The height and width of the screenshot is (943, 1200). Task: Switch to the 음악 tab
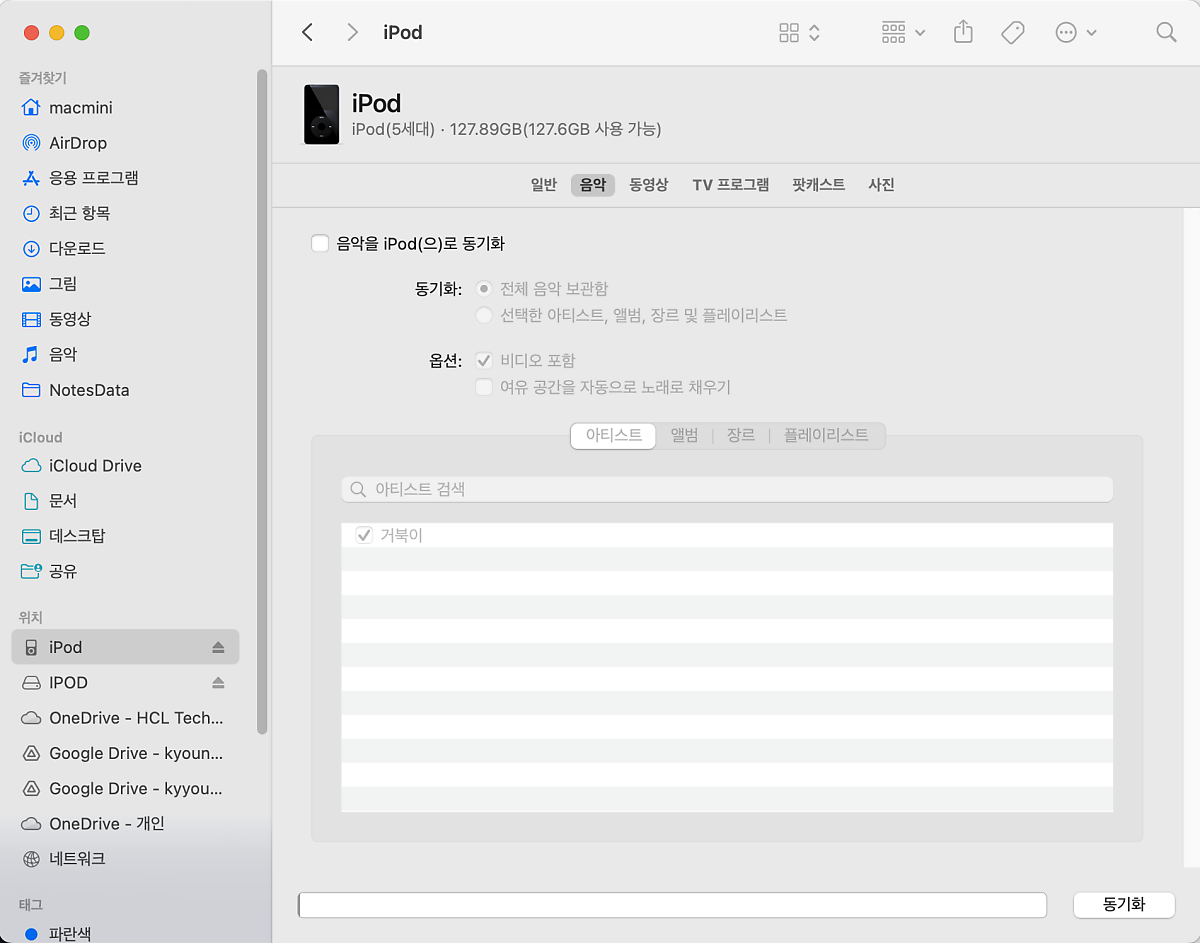pyautogui.click(x=593, y=185)
